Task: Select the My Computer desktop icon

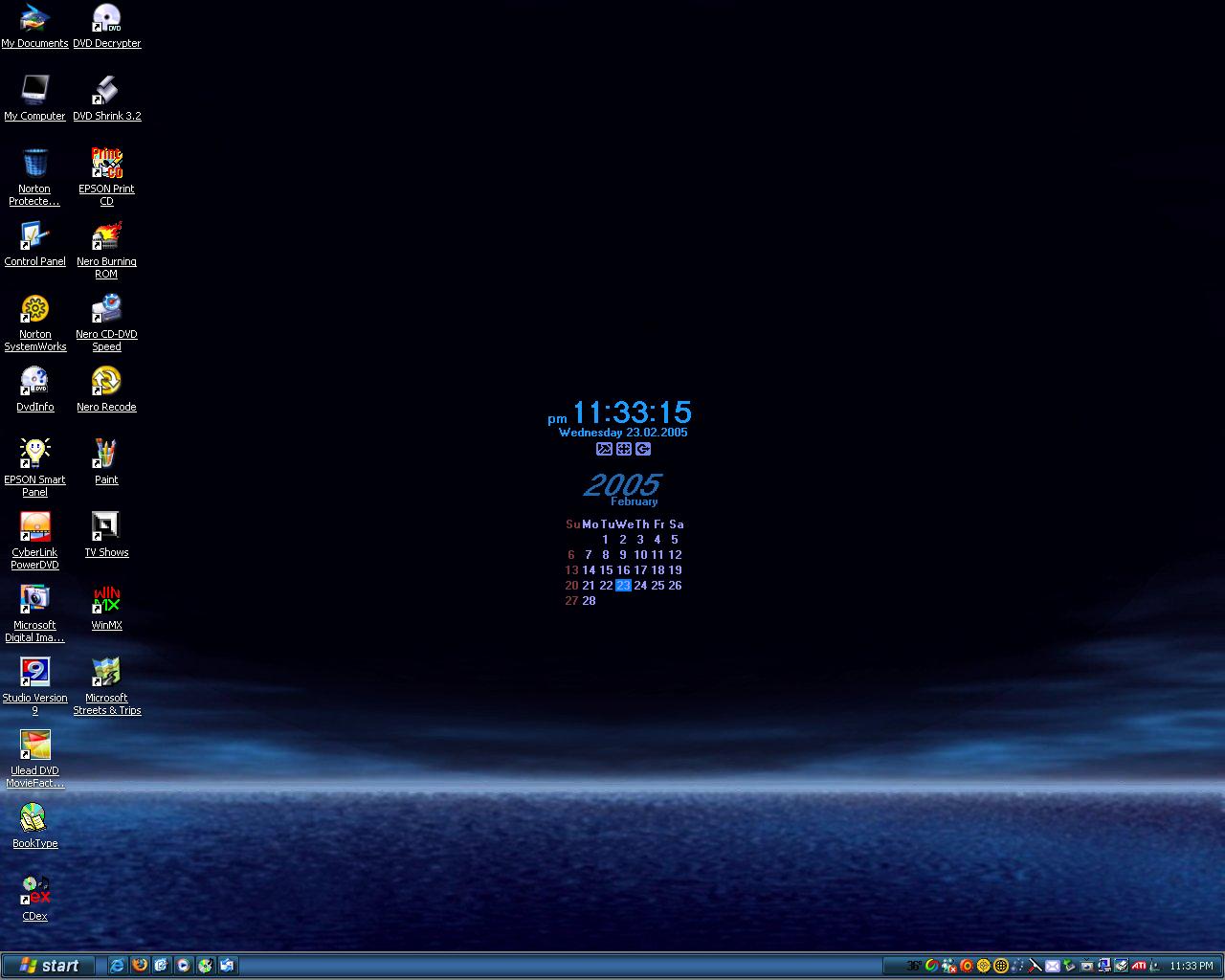Action: (34, 99)
